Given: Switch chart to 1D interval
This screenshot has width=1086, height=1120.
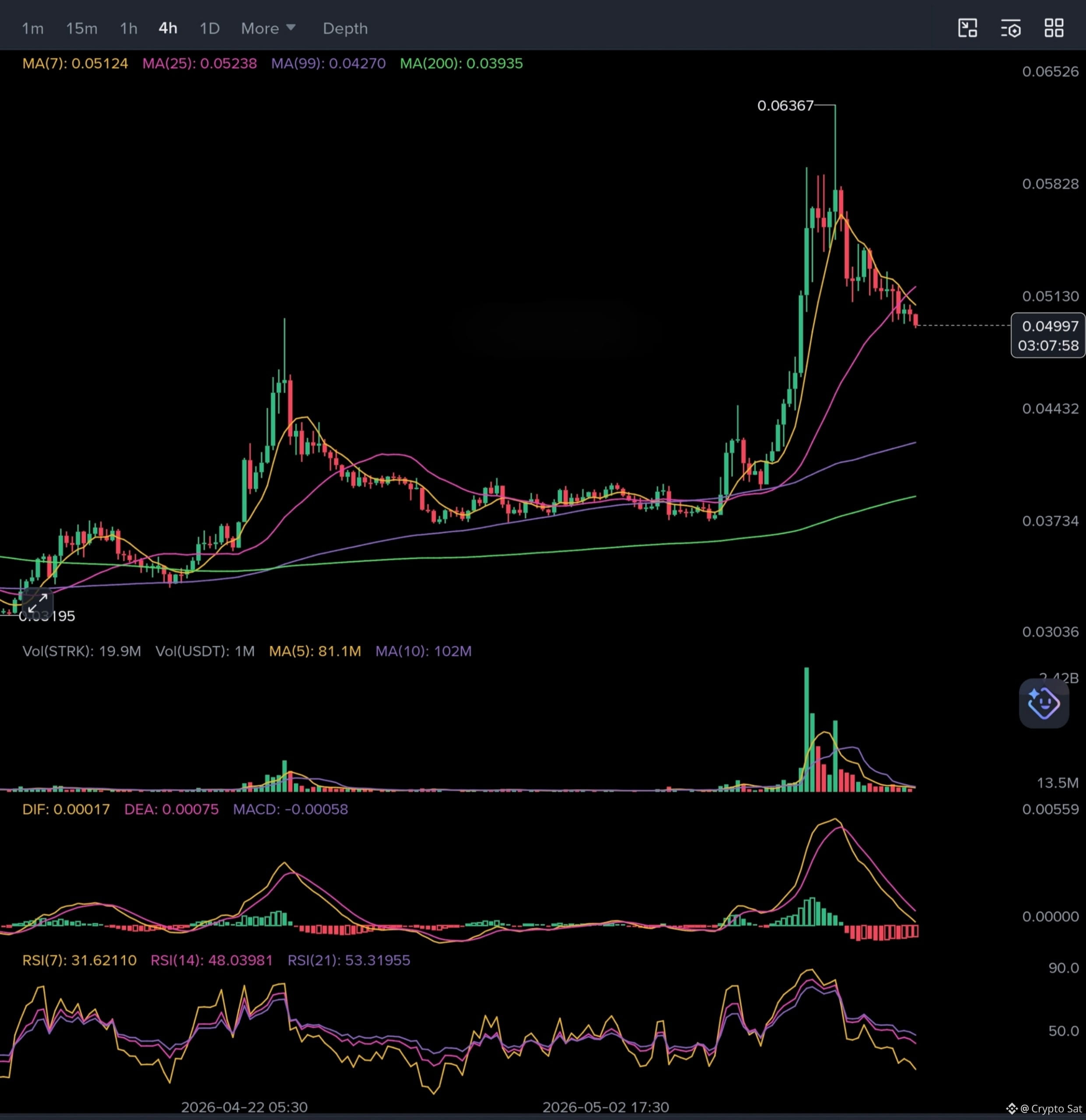Looking at the screenshot, I should 209,28.
